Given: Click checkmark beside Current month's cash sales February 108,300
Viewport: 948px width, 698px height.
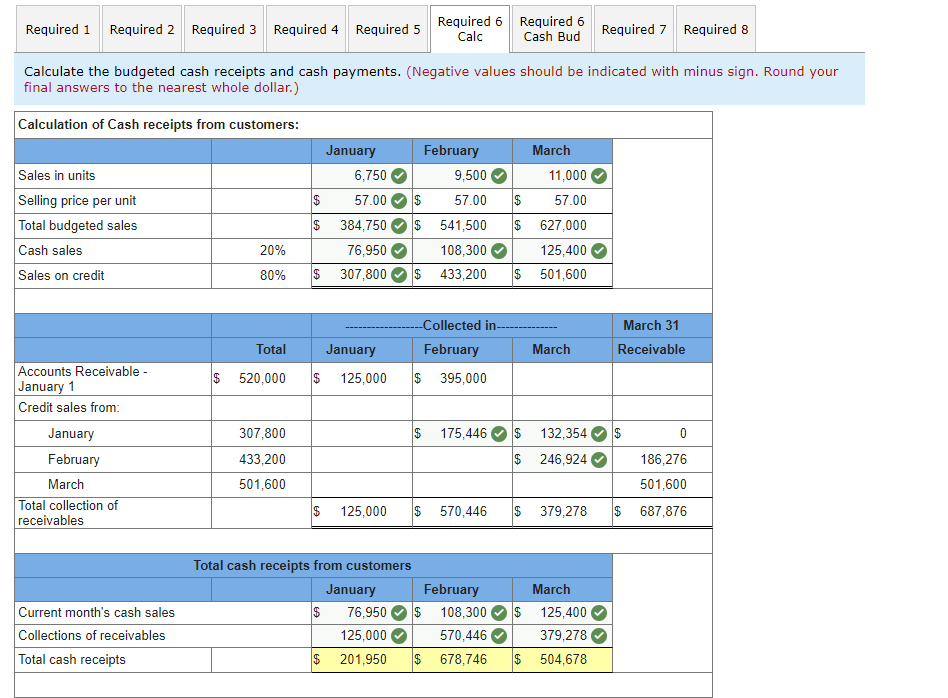Looking at the screenshot, I should point(499,613).
